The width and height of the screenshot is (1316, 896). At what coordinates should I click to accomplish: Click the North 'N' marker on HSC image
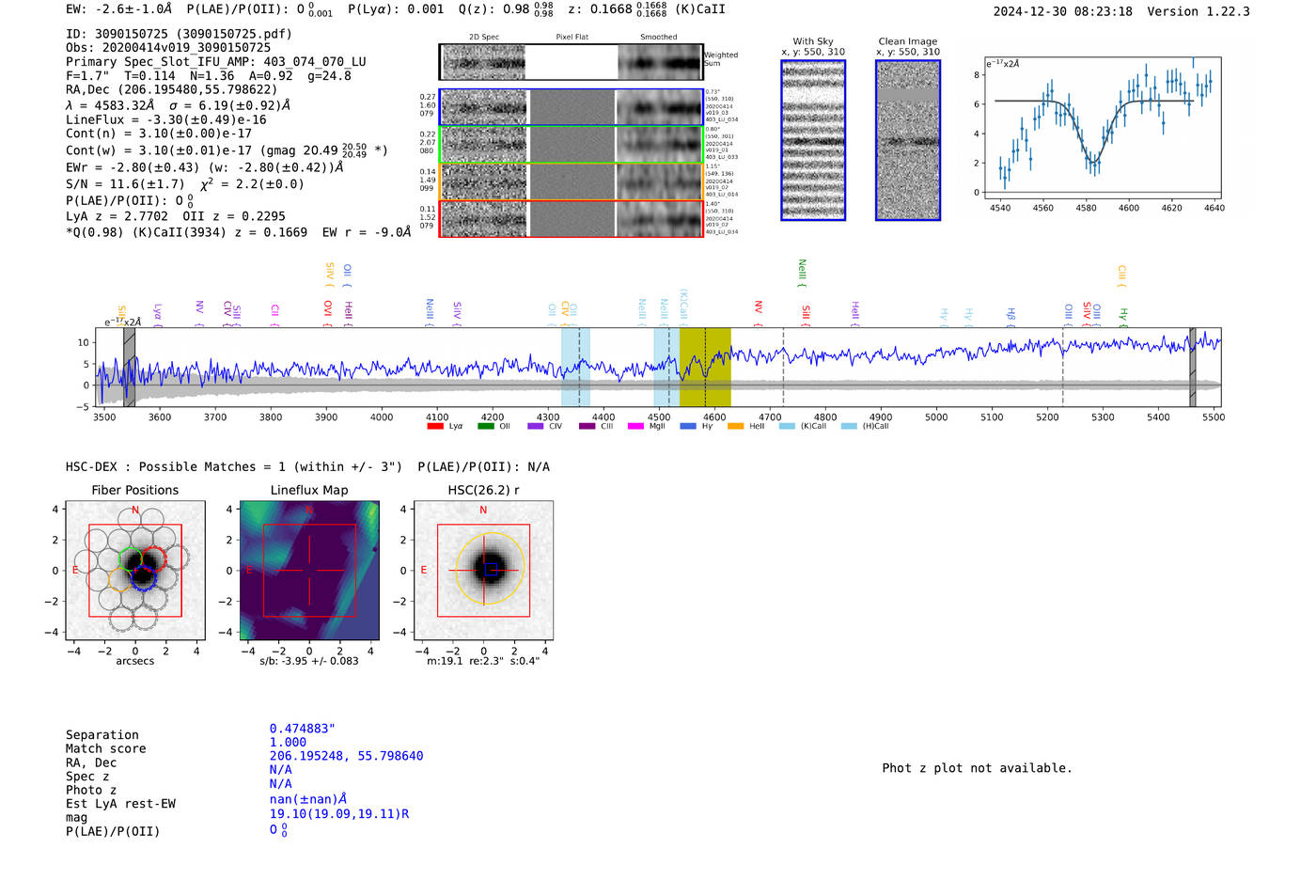click(x=483, y=511)
